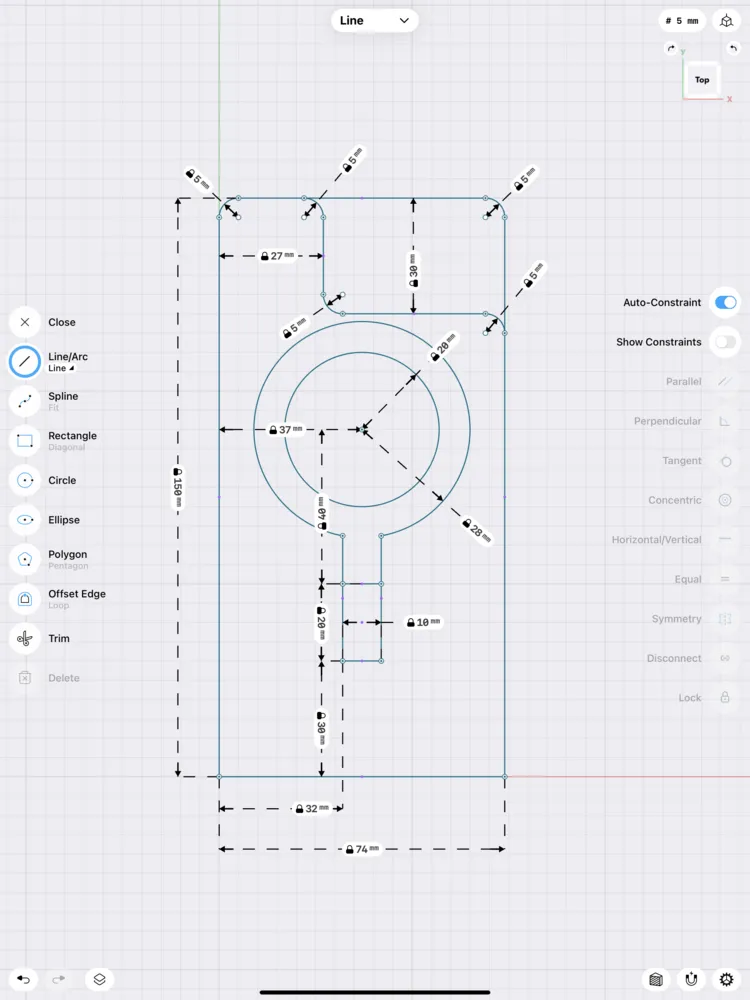Select the Circle tool icon
750x1000 pixels.
(25, 480)
